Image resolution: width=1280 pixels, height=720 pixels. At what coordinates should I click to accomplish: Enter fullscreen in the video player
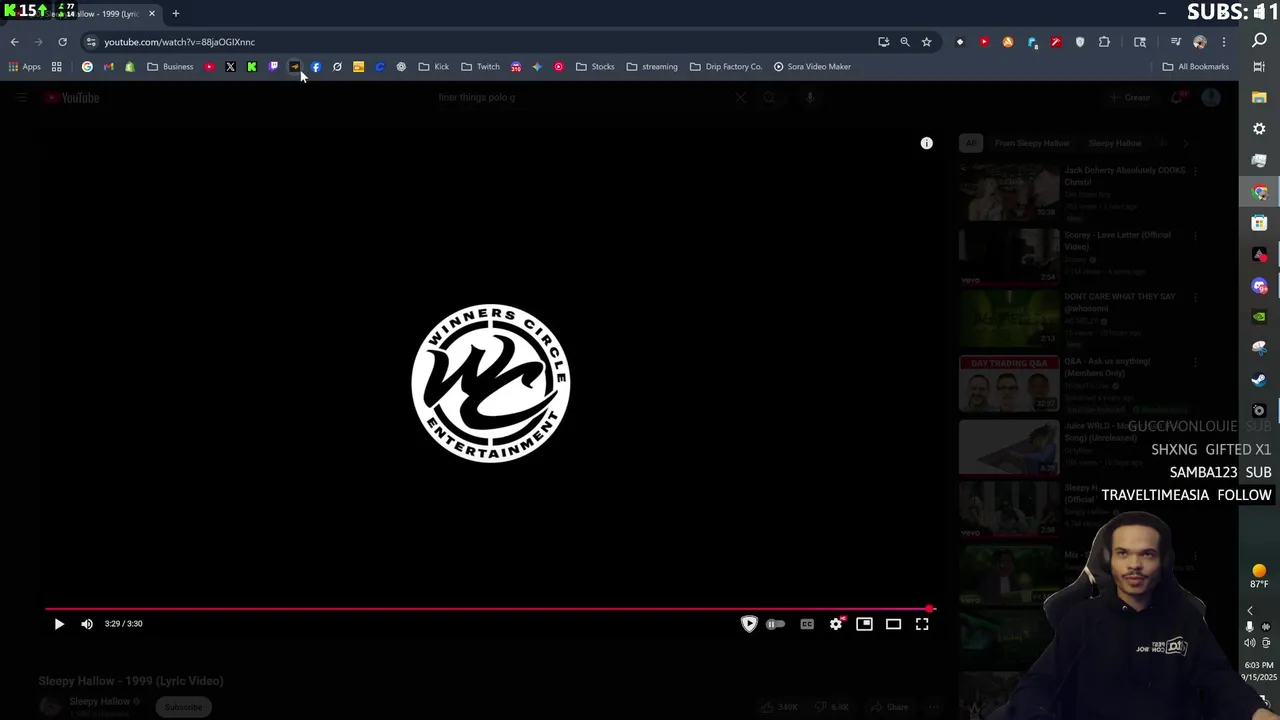click(x=922, y=624)
